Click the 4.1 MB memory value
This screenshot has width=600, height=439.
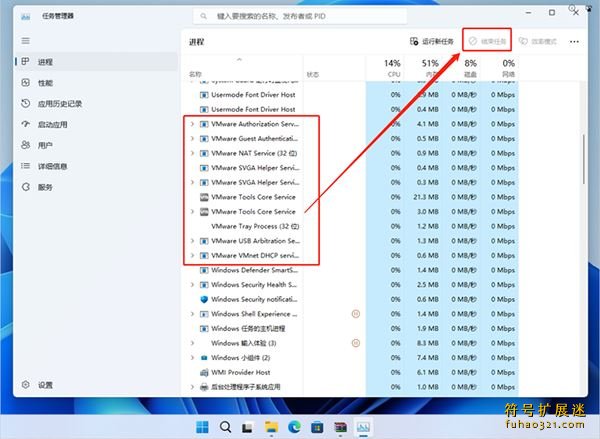[428, 124]
